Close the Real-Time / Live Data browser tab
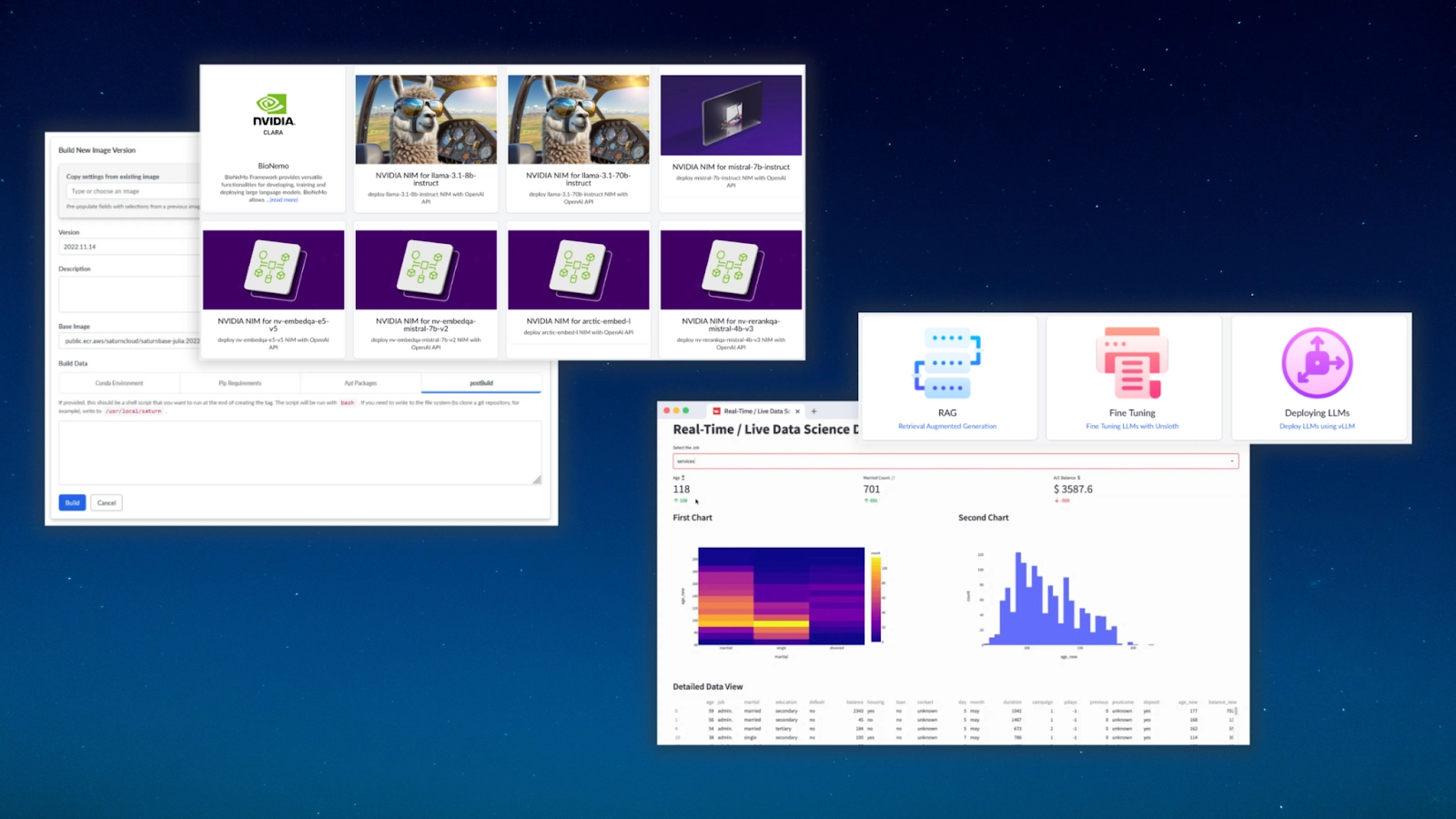Viewport: 1456px width, 819px height. pyautogui.click(x=797, y=411)
